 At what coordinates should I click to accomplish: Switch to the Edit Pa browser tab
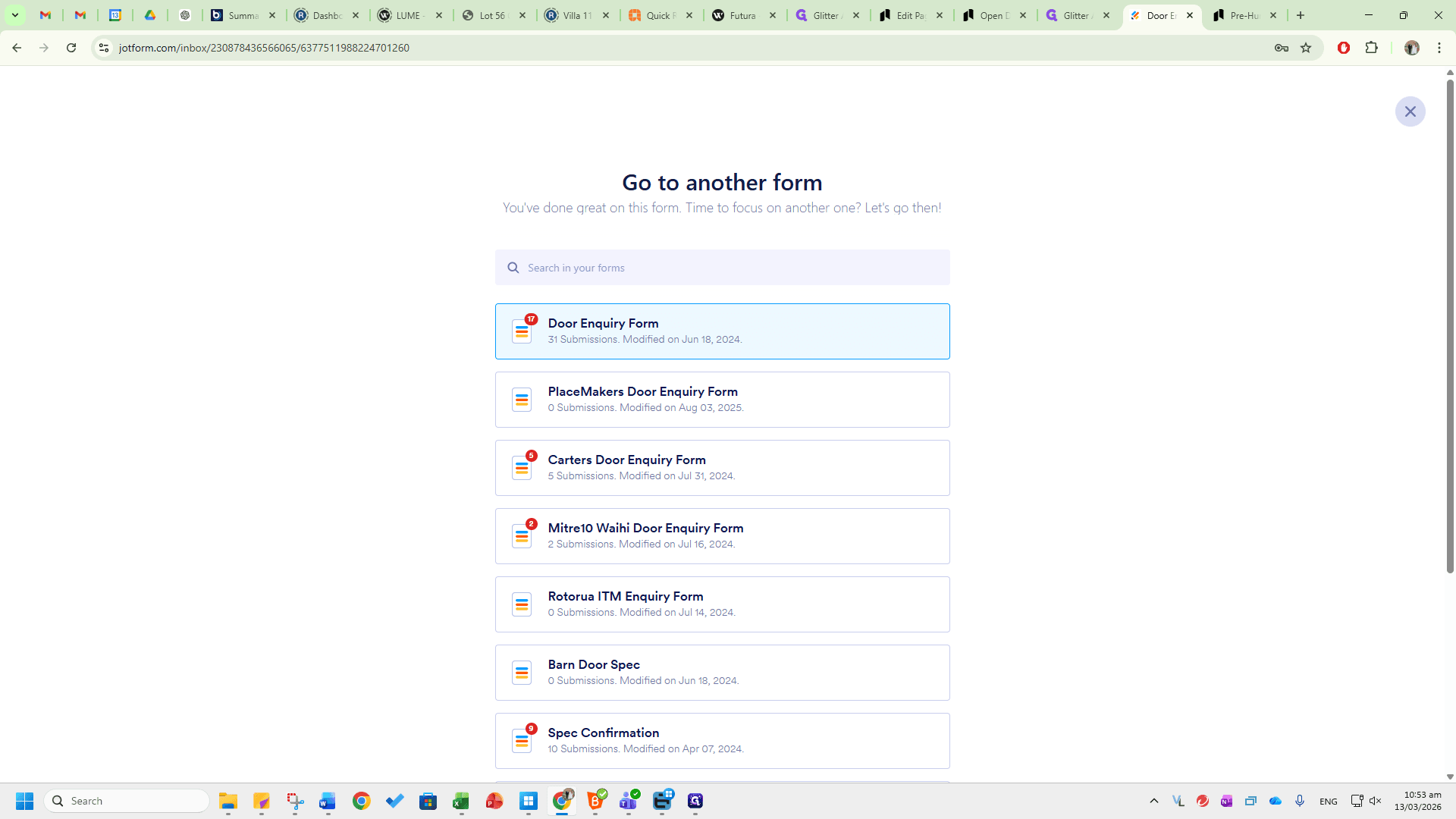tap(911, 15)
